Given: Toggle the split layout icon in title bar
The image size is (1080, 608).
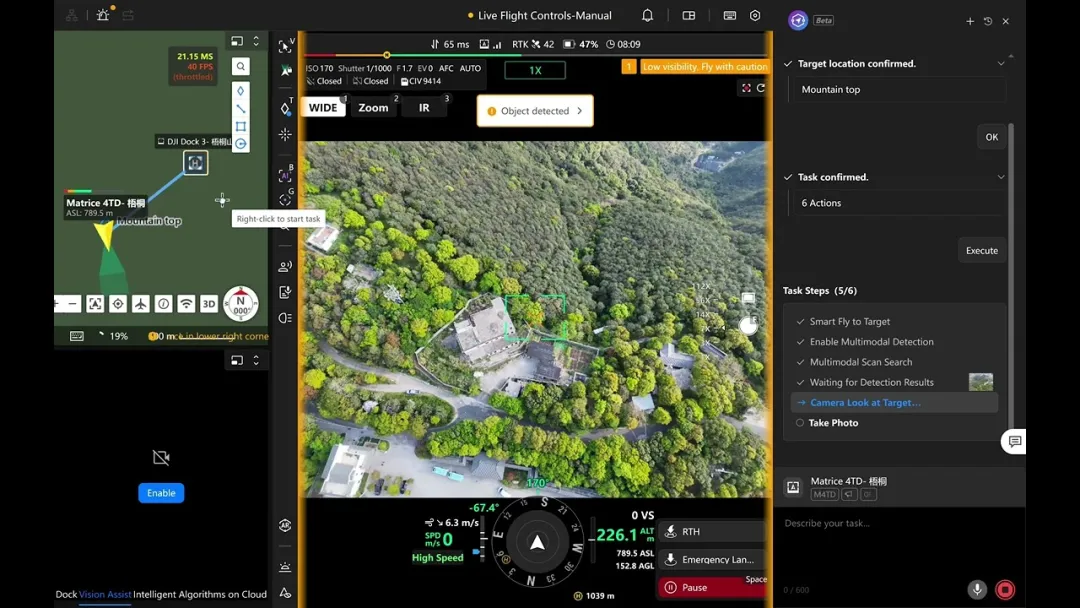Looking at the screenshot, I should point(688,15).
